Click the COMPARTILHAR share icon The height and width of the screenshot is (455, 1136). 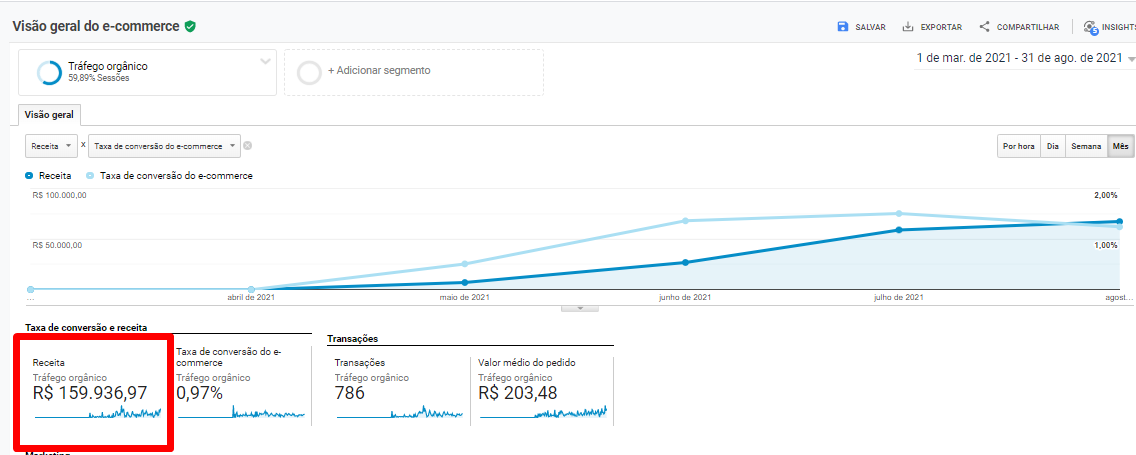(x=984, y=27)
